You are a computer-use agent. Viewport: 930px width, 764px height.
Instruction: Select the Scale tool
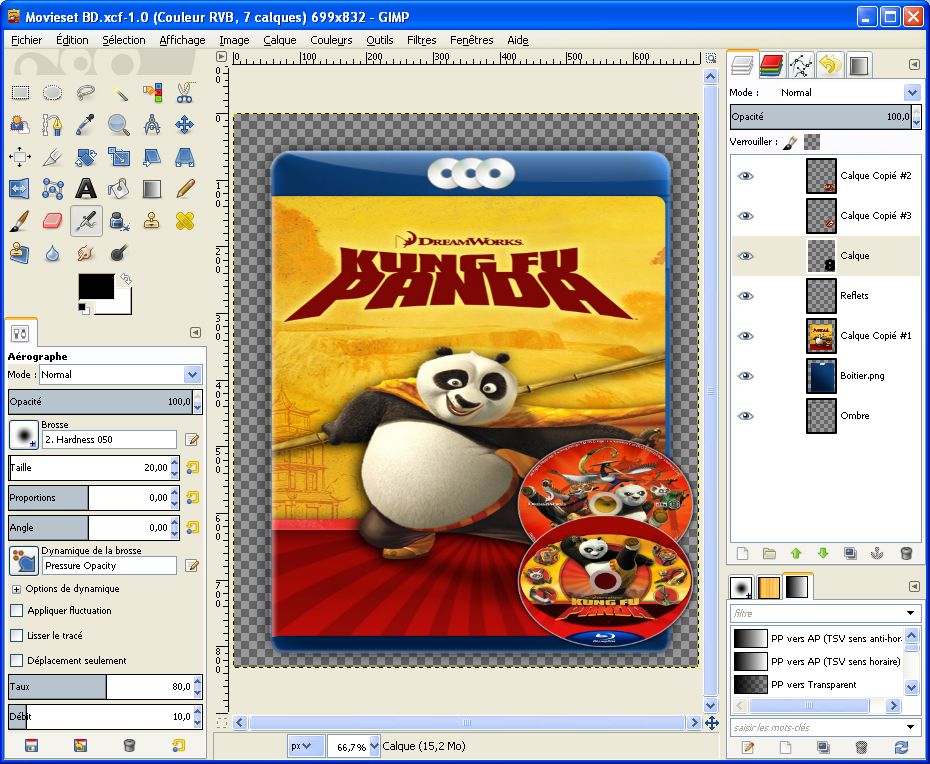119,157
